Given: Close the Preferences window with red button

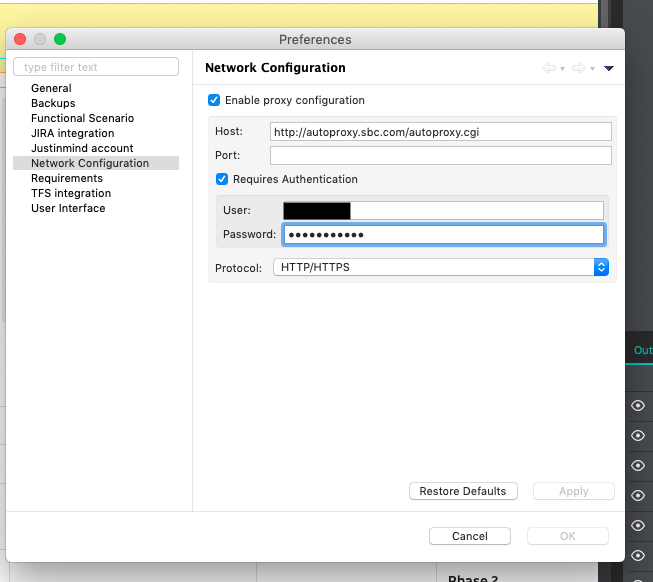Looking at the screenshot, I should [x=20, y=39].
